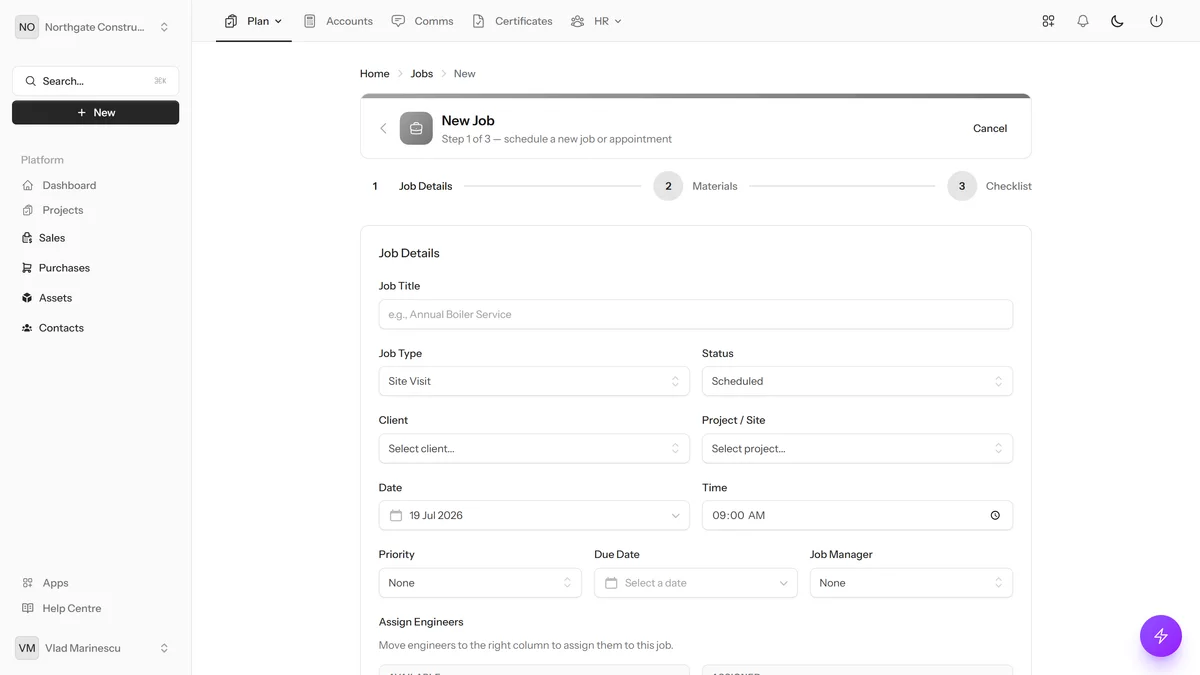Click the Contacts people icon in sidebar
The image size is (1200, 675).
27,328
